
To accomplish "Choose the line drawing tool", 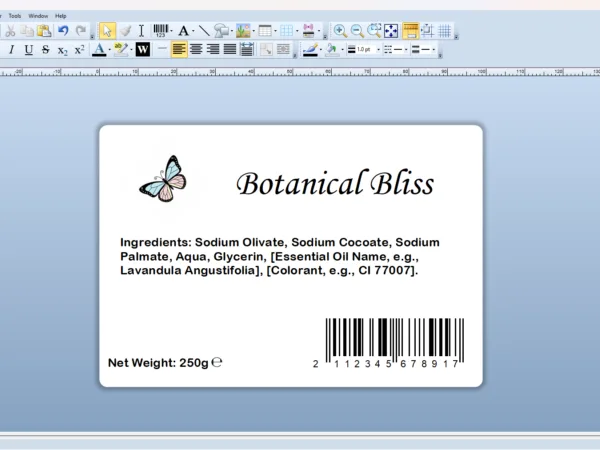I will coord(204,31).
